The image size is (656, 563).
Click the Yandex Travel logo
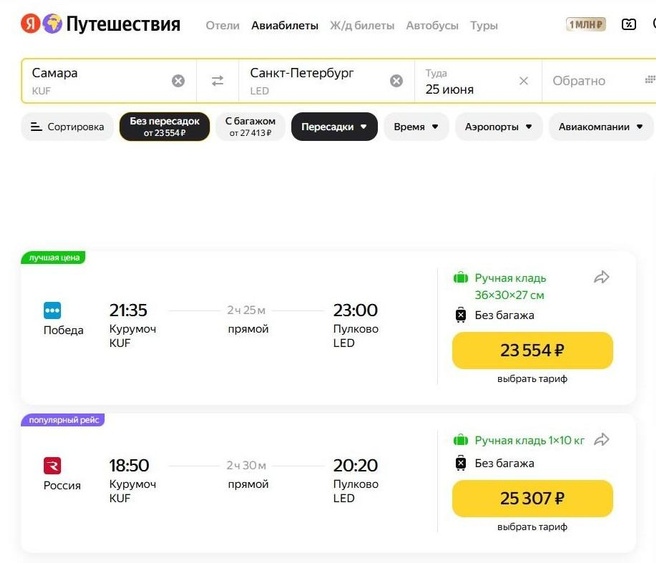click(x=100, y=24)
